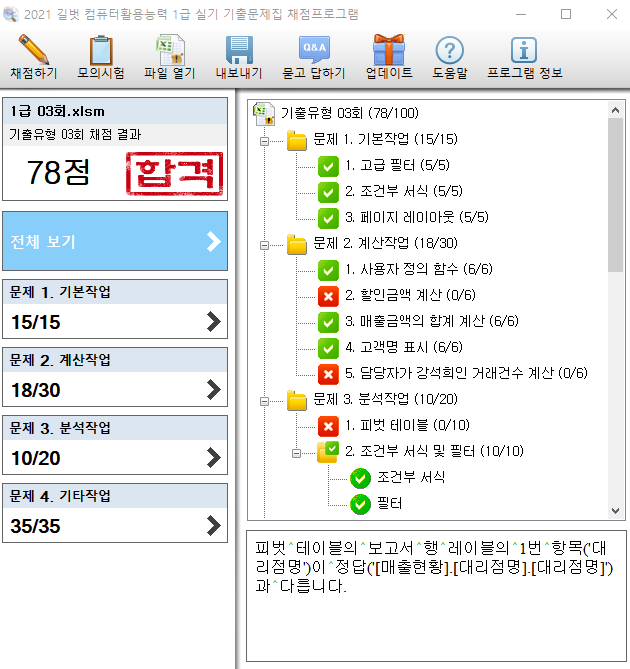The width and height of the screenshot is (630, 669).
Task: Collapse 조건부 서식 및 필터 node
Action: (297, 452)
